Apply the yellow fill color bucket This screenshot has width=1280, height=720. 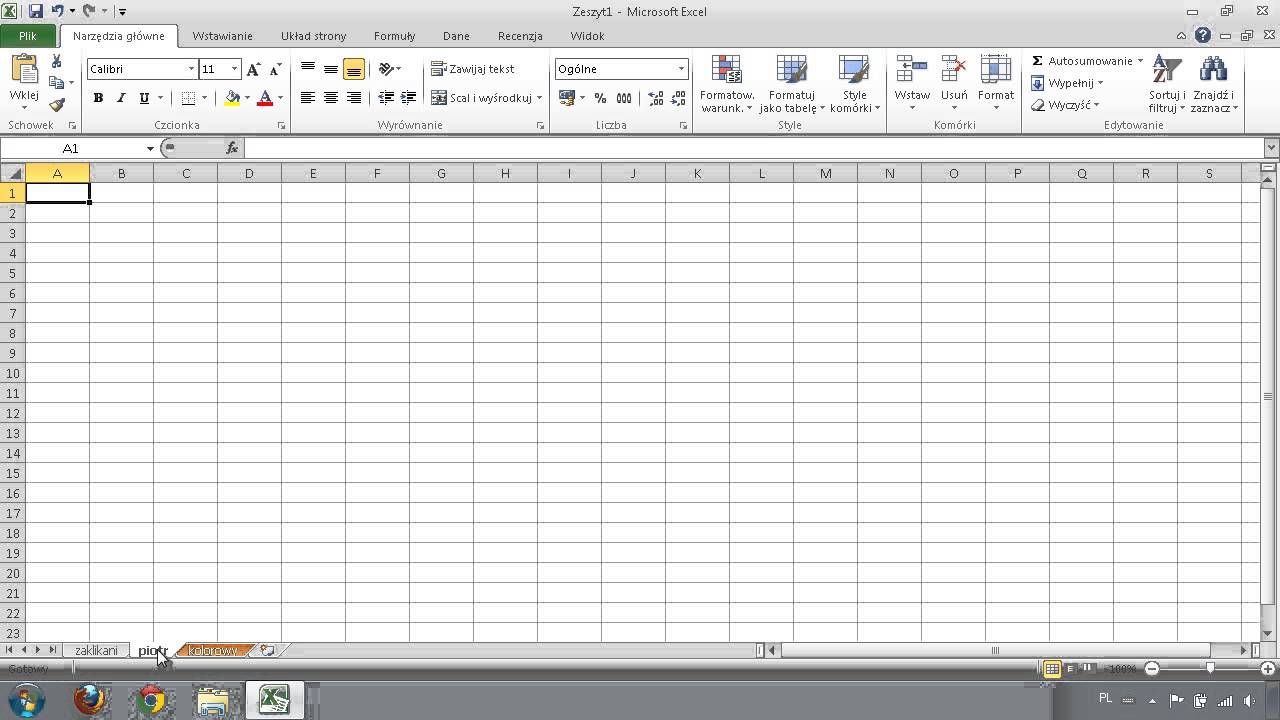click(x=232, y=98)
